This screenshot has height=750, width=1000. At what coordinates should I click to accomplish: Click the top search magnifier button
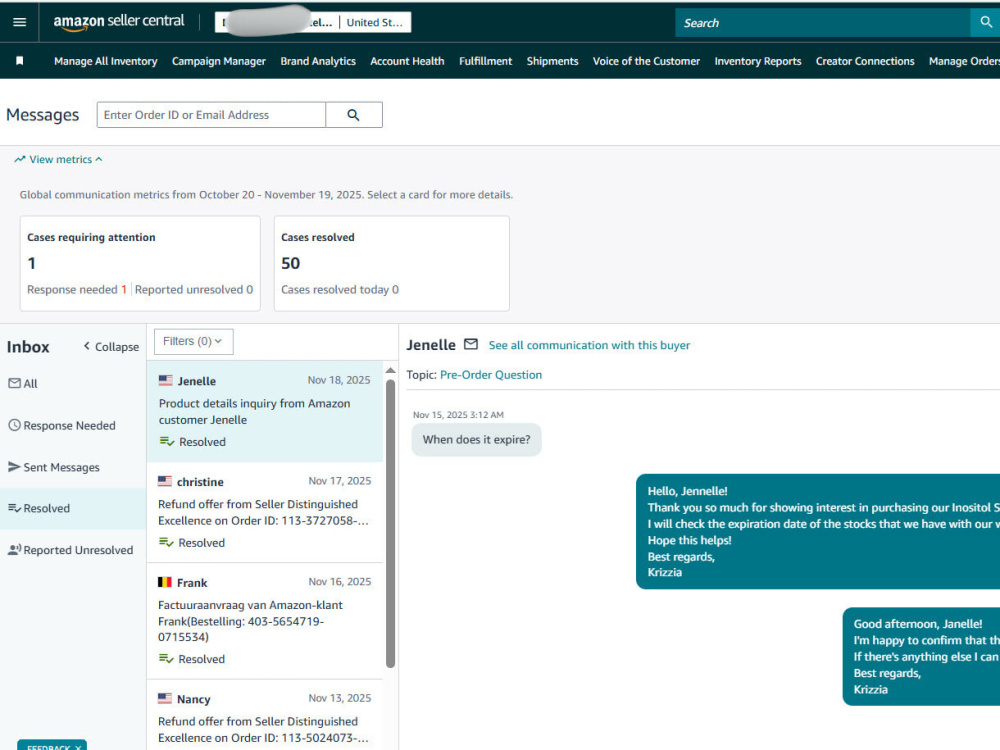pos(985,22)
